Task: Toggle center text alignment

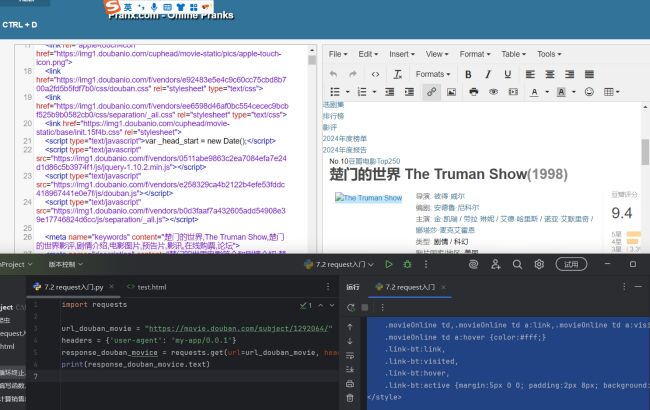Action: click(550, 74)
